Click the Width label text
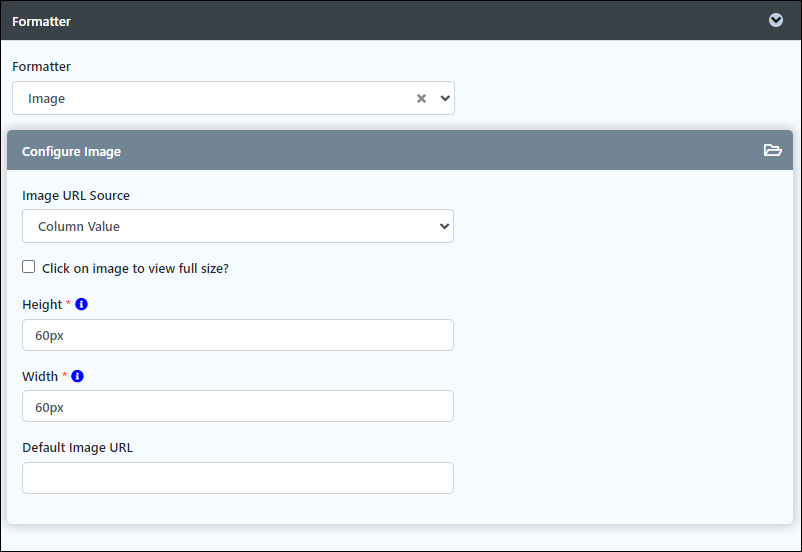 (x=40, y=376)
